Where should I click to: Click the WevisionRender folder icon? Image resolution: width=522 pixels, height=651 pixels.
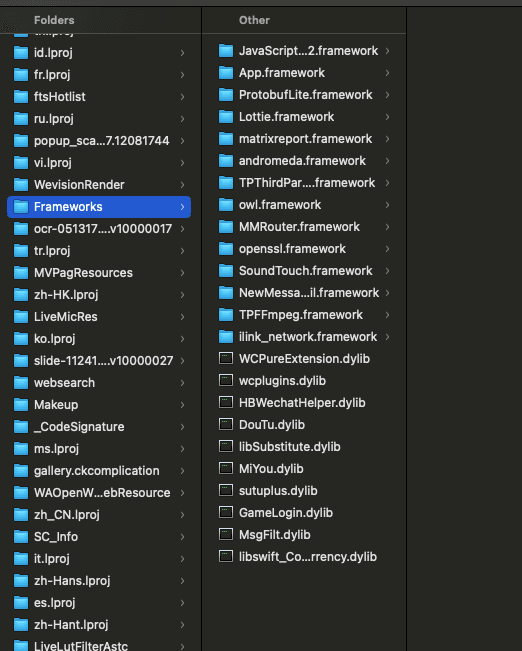[21, 184]
